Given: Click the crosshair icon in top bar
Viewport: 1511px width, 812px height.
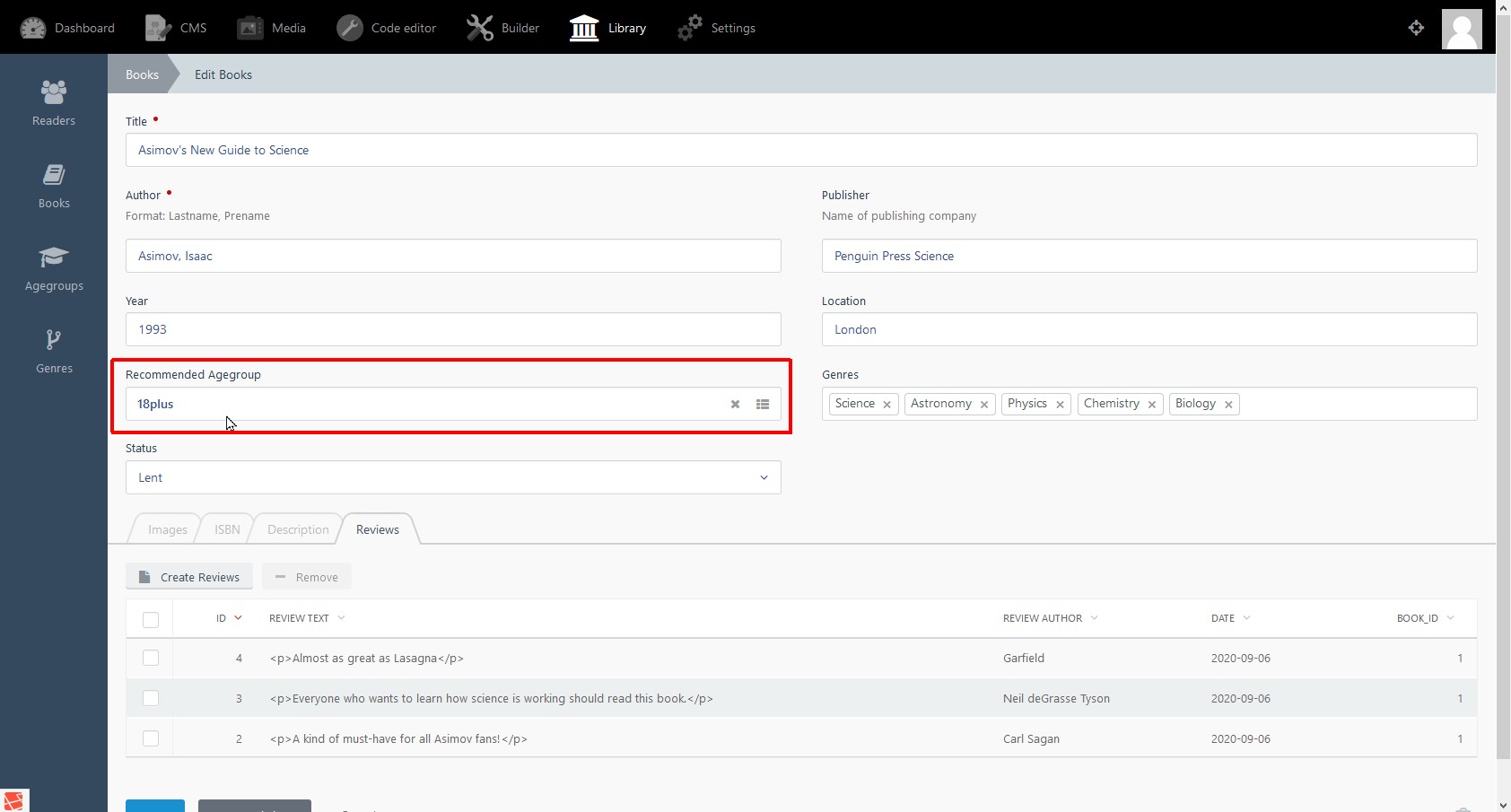Looking at the screenshot, I should 1416,28.
